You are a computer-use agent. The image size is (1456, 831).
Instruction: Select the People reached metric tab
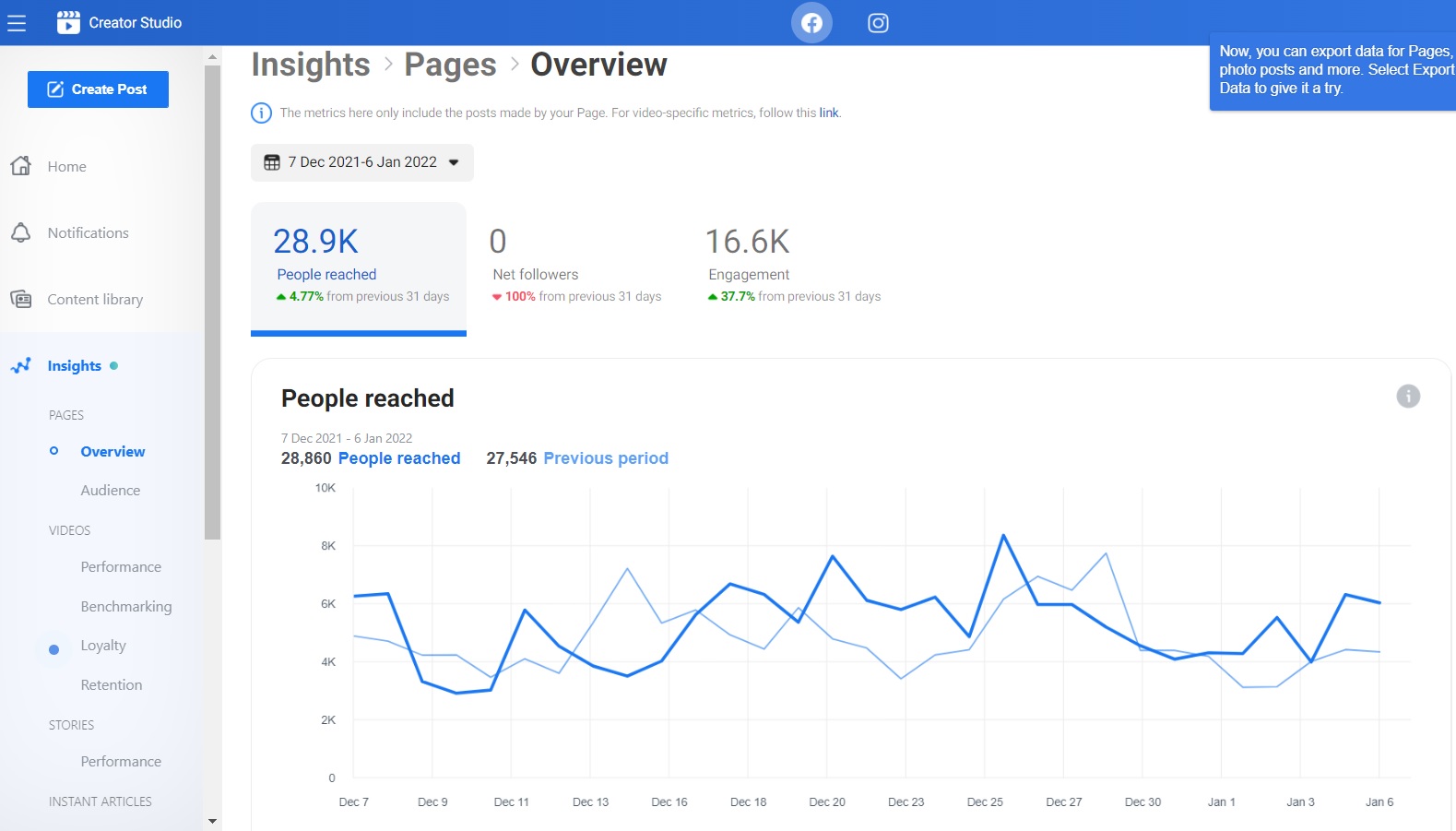click(359, 267)
